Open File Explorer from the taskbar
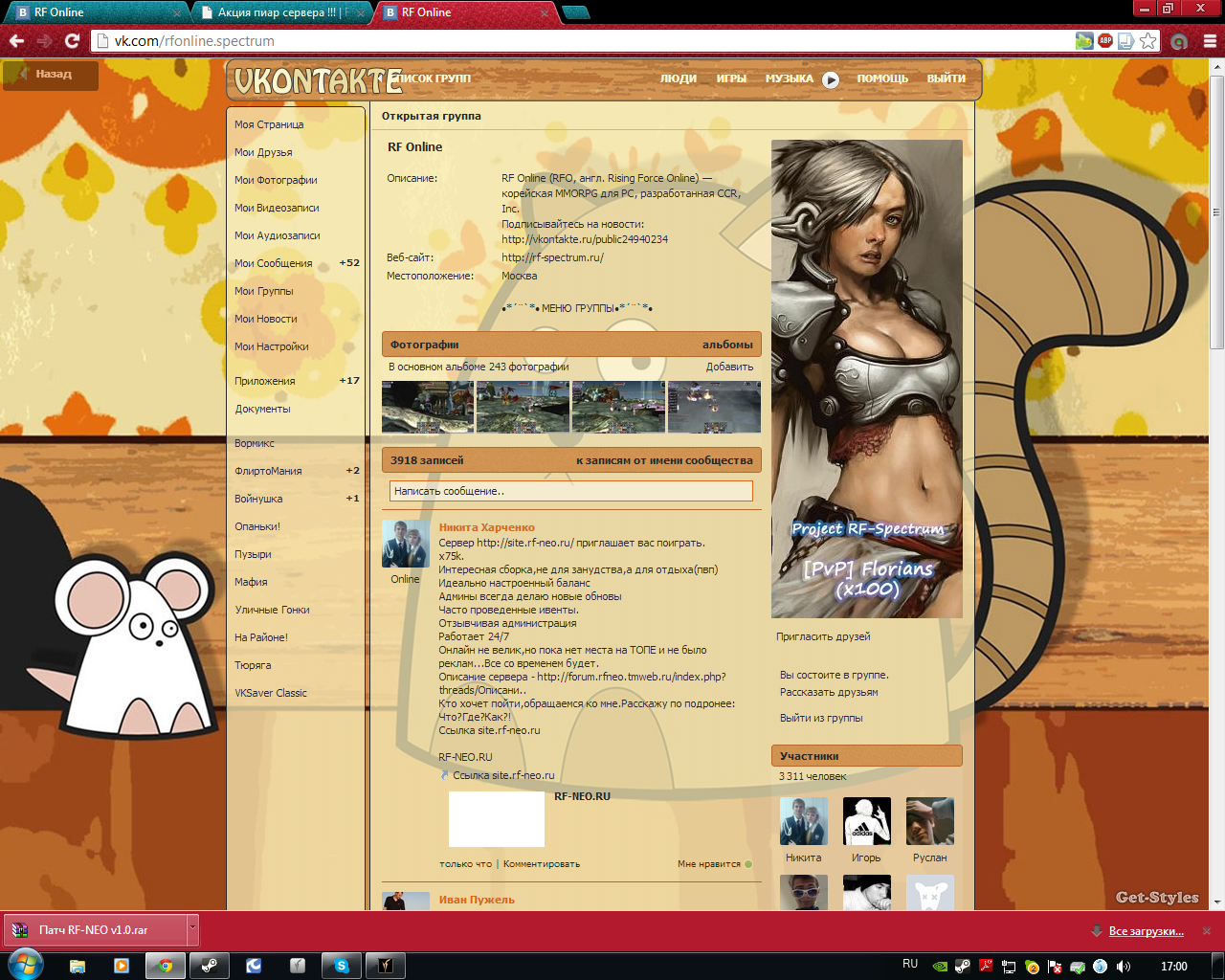The image size is (1225, 980). pyautogui.click(x=78, y=966)
